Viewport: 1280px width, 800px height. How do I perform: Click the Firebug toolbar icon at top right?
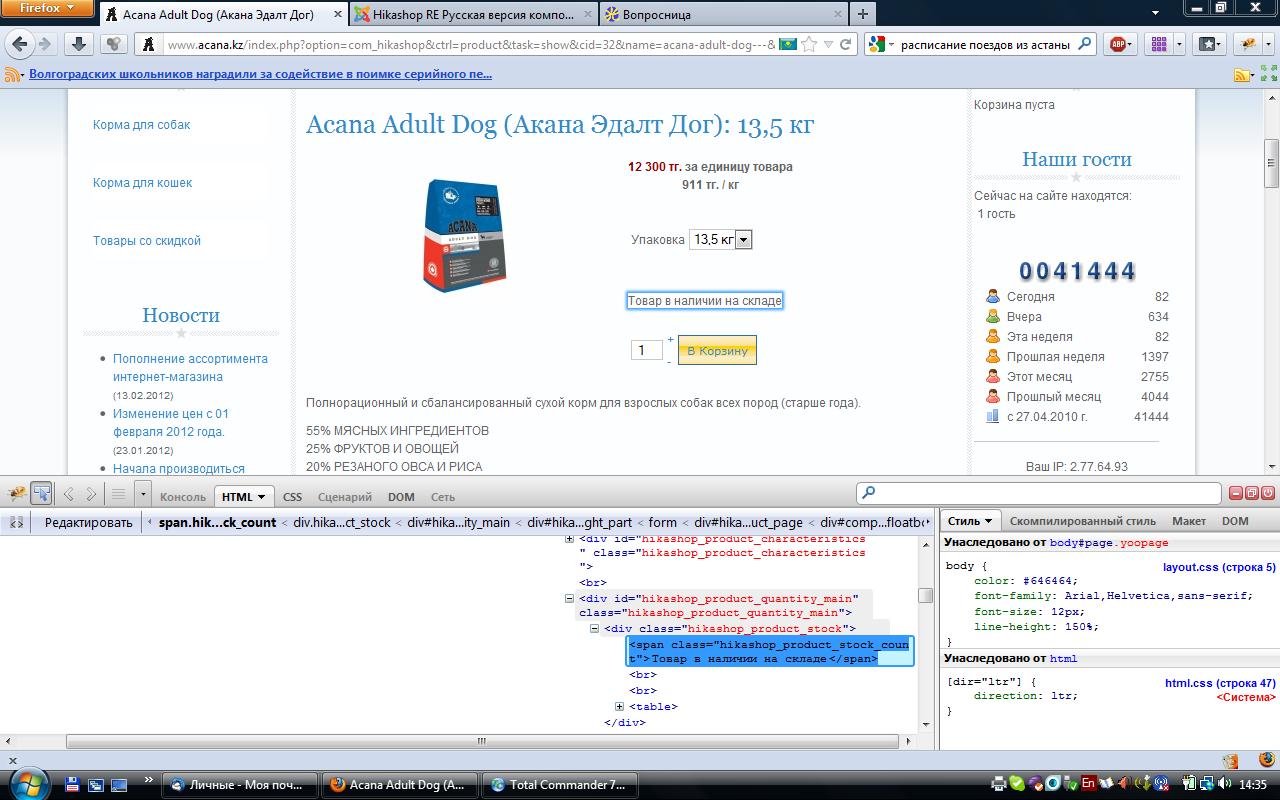pyautogui.click(x=1249, y=44)
